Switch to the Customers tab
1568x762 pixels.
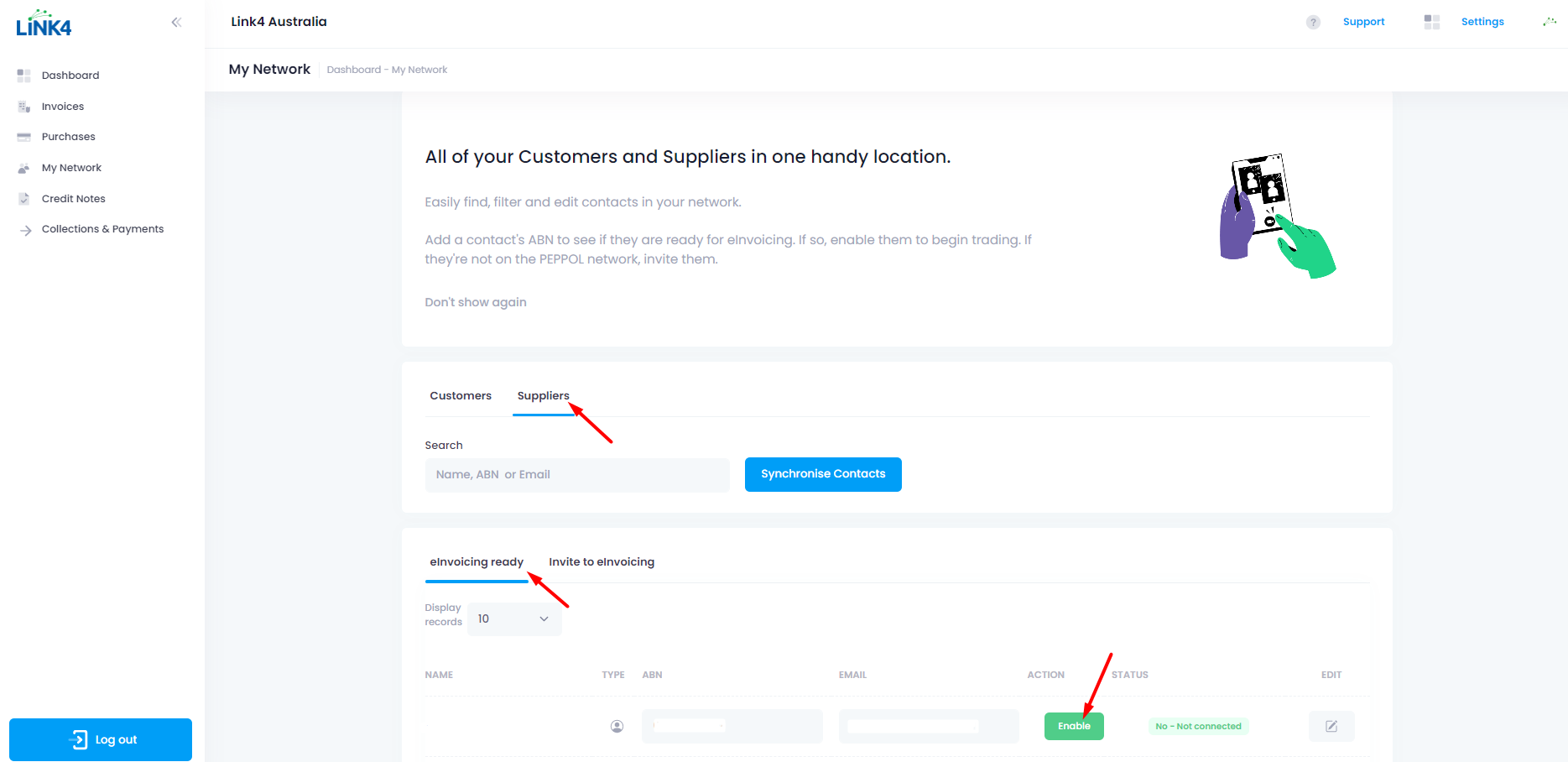click(x=461, y=396)
